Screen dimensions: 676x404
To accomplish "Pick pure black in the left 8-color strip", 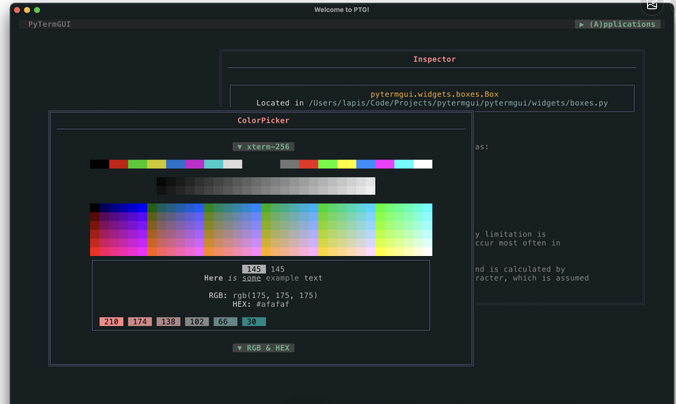I will [x=99, y=164].
